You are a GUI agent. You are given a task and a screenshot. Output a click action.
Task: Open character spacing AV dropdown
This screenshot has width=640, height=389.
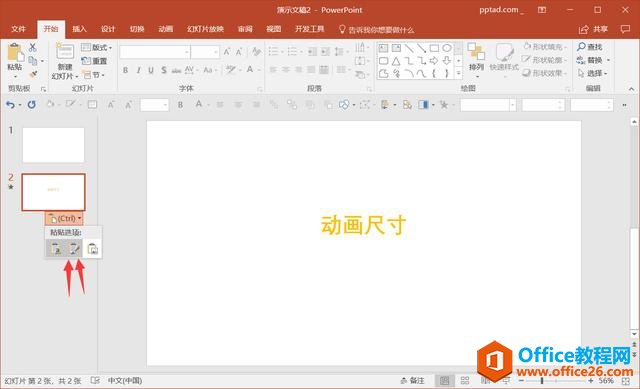191,70
